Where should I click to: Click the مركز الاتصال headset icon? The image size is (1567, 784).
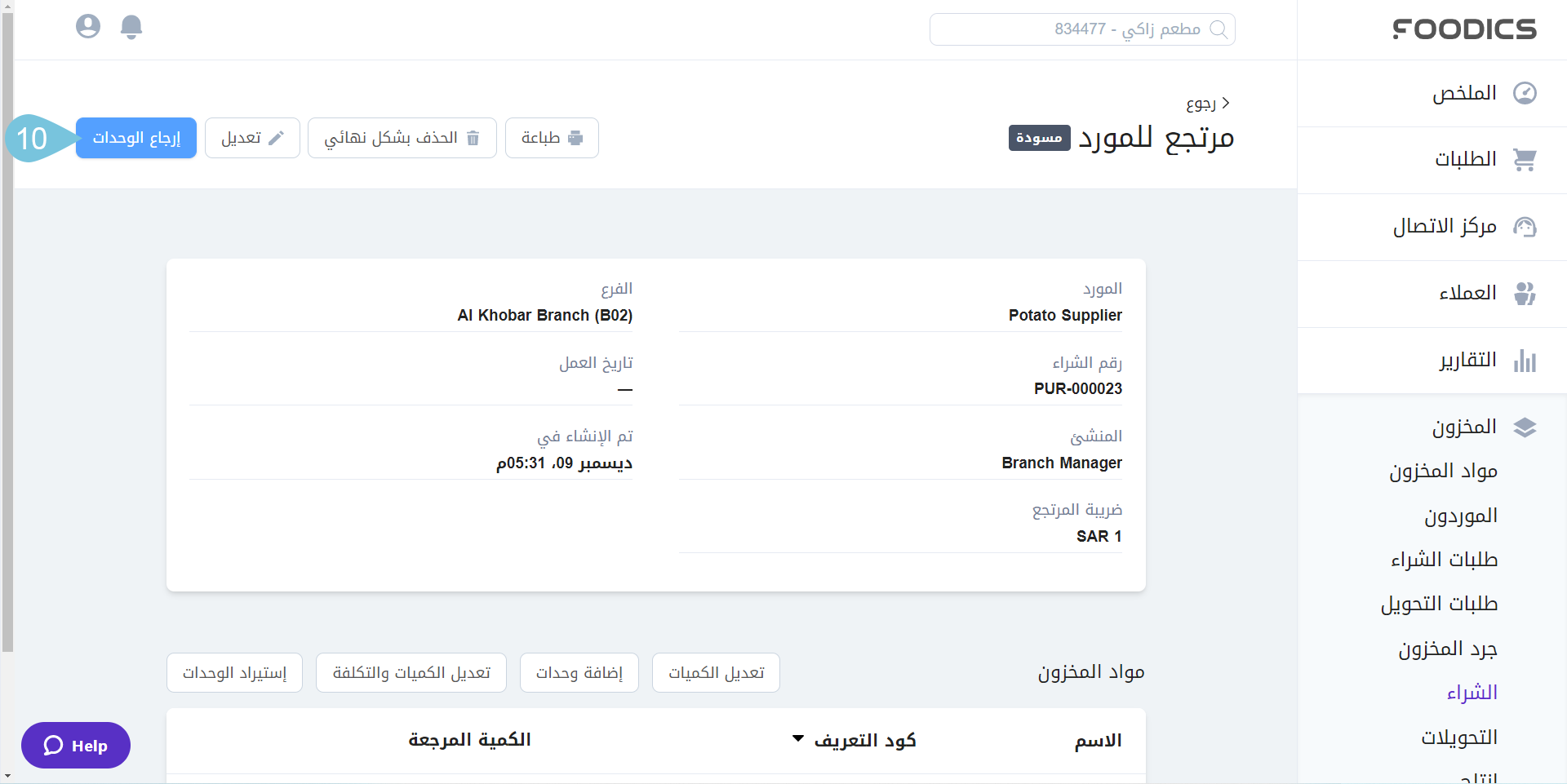point(1525,227)
